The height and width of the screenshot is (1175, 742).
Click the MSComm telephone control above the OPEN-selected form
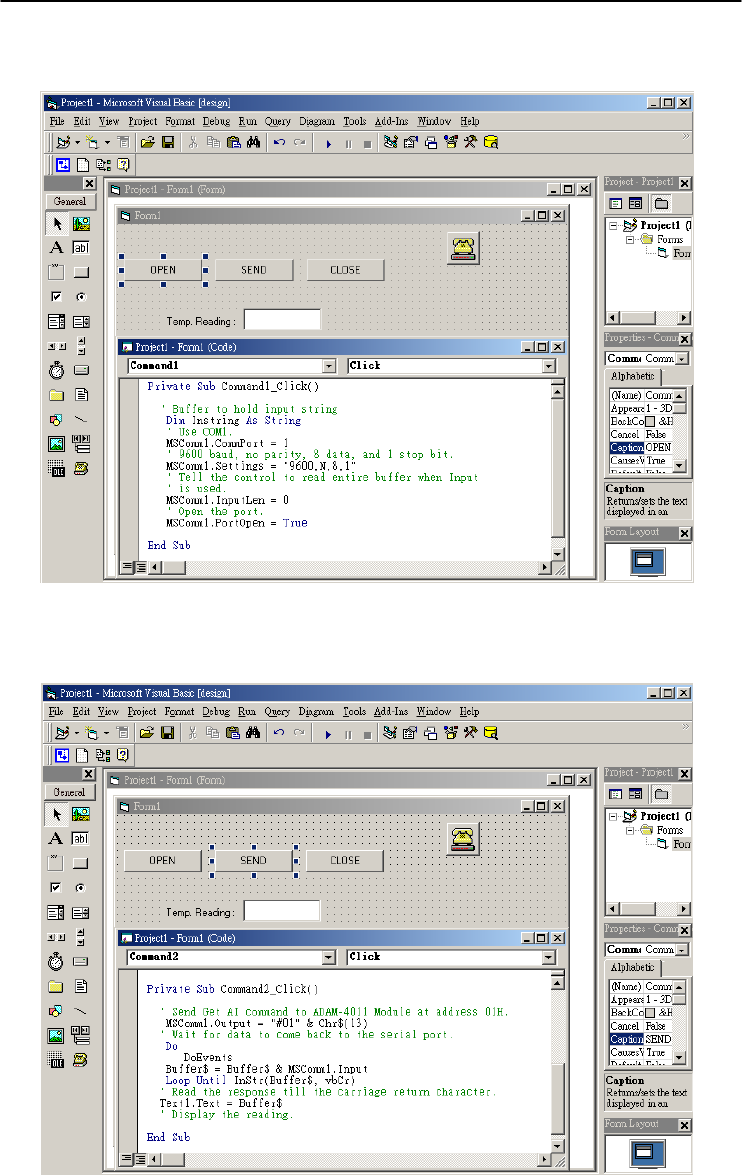coord(464,248)
